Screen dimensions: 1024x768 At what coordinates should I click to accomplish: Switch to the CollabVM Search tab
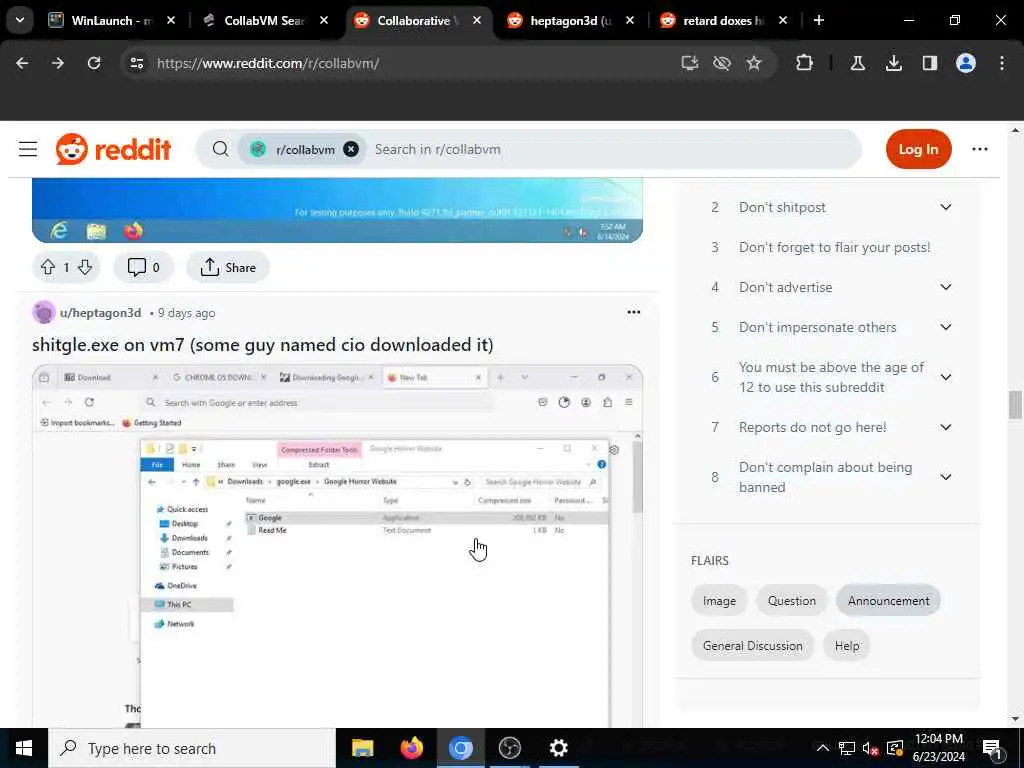[x=264, y=20]
